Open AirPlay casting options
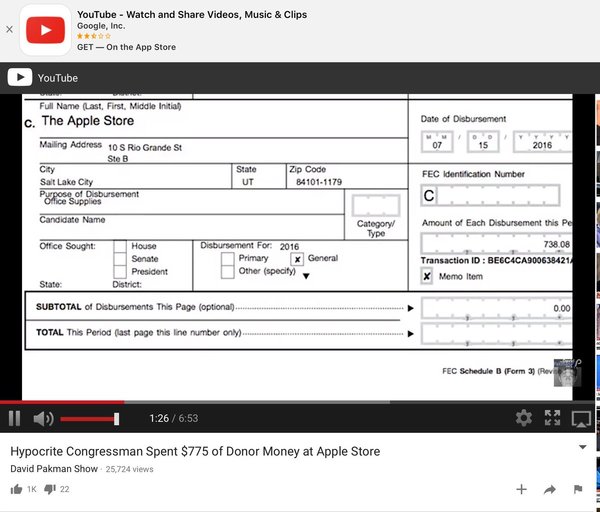 [x=581, y=419]
